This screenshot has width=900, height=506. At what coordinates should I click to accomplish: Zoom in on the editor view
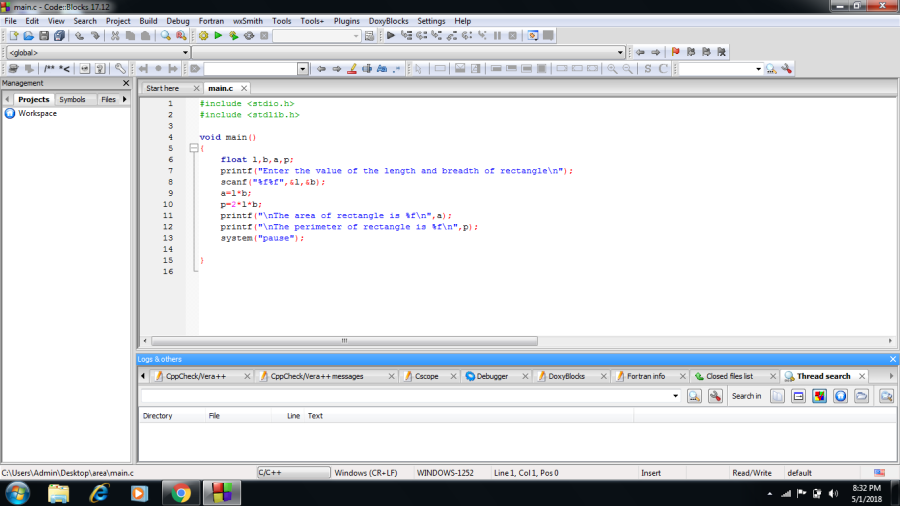coord(612,69)
